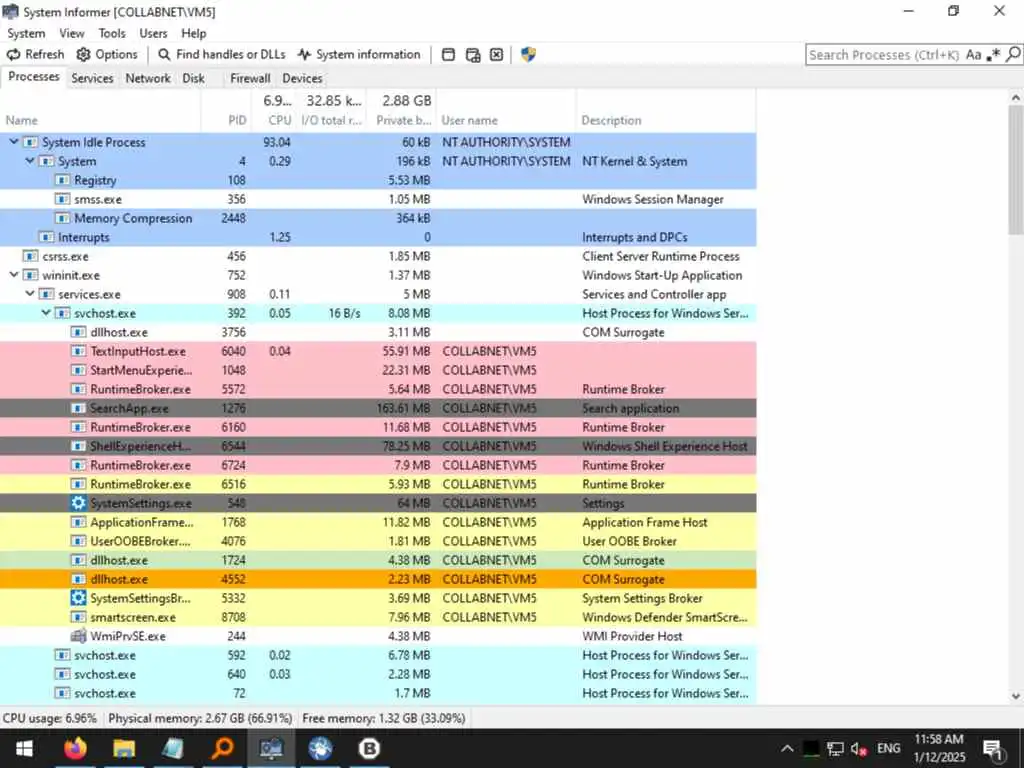Select the Processes tab
Image resolution: width=1024 pixels, height=768 pixels.
(33, 77)
